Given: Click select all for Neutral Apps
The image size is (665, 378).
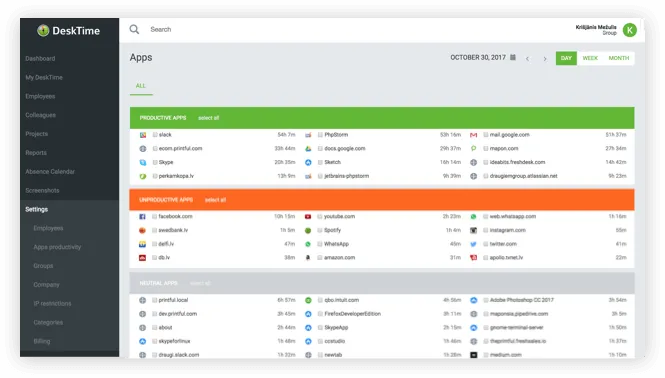Looking at the screenshot, I should pyautogui.click(x=200, y=283).
